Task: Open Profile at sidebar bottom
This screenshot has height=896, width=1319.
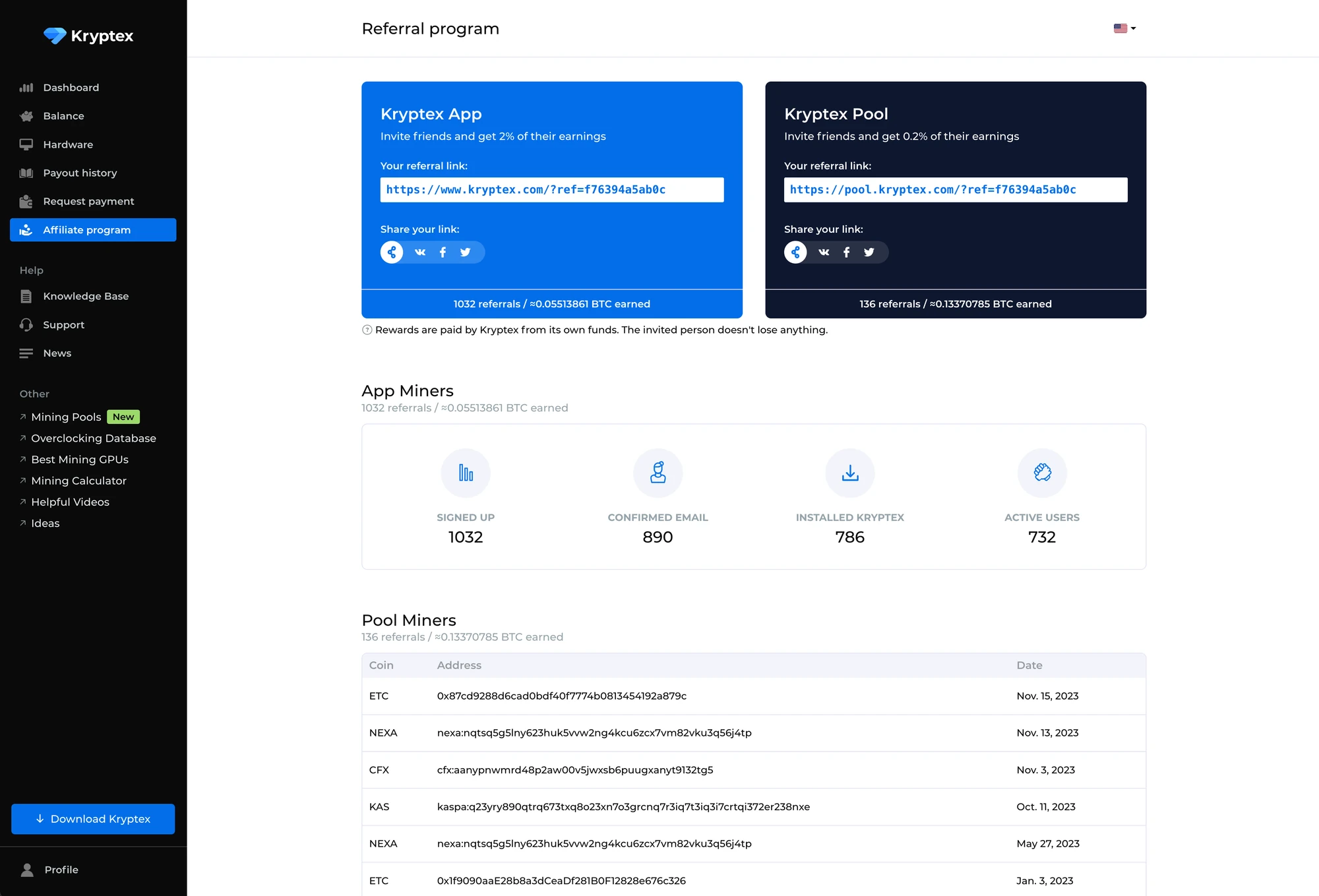Action: pos(61,870)
